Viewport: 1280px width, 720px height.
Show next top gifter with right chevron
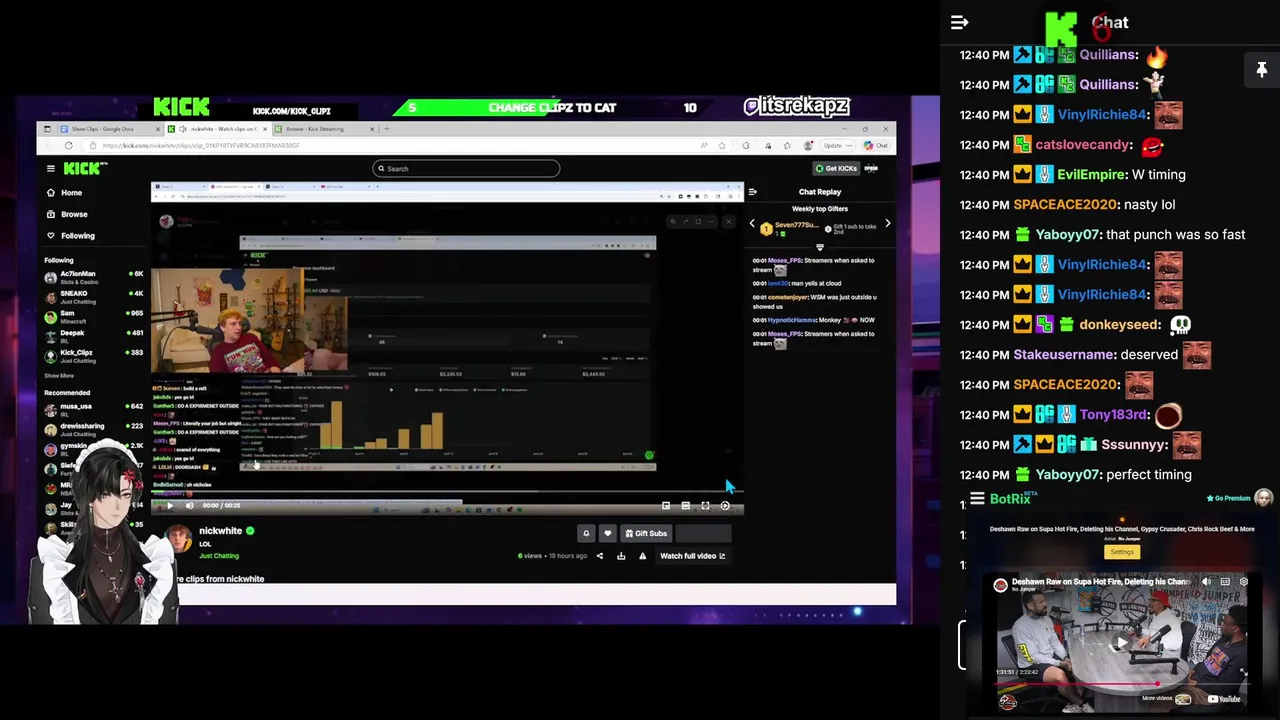(x=887, y=224)
